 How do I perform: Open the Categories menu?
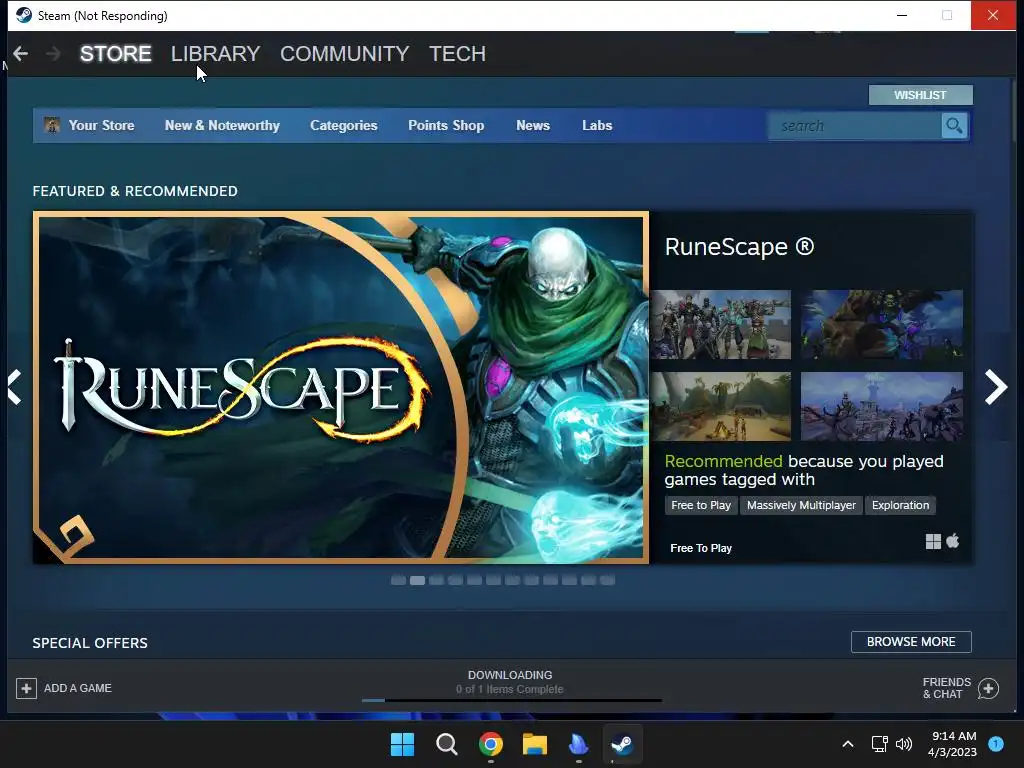point(344,125)
